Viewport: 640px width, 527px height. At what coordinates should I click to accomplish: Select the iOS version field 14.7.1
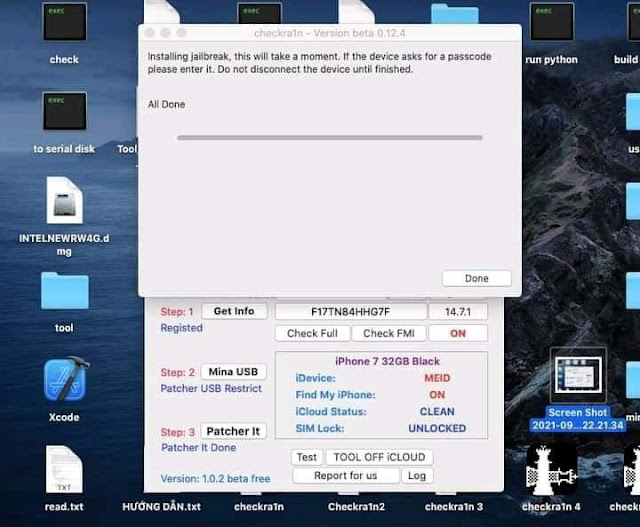pos(458,312)
